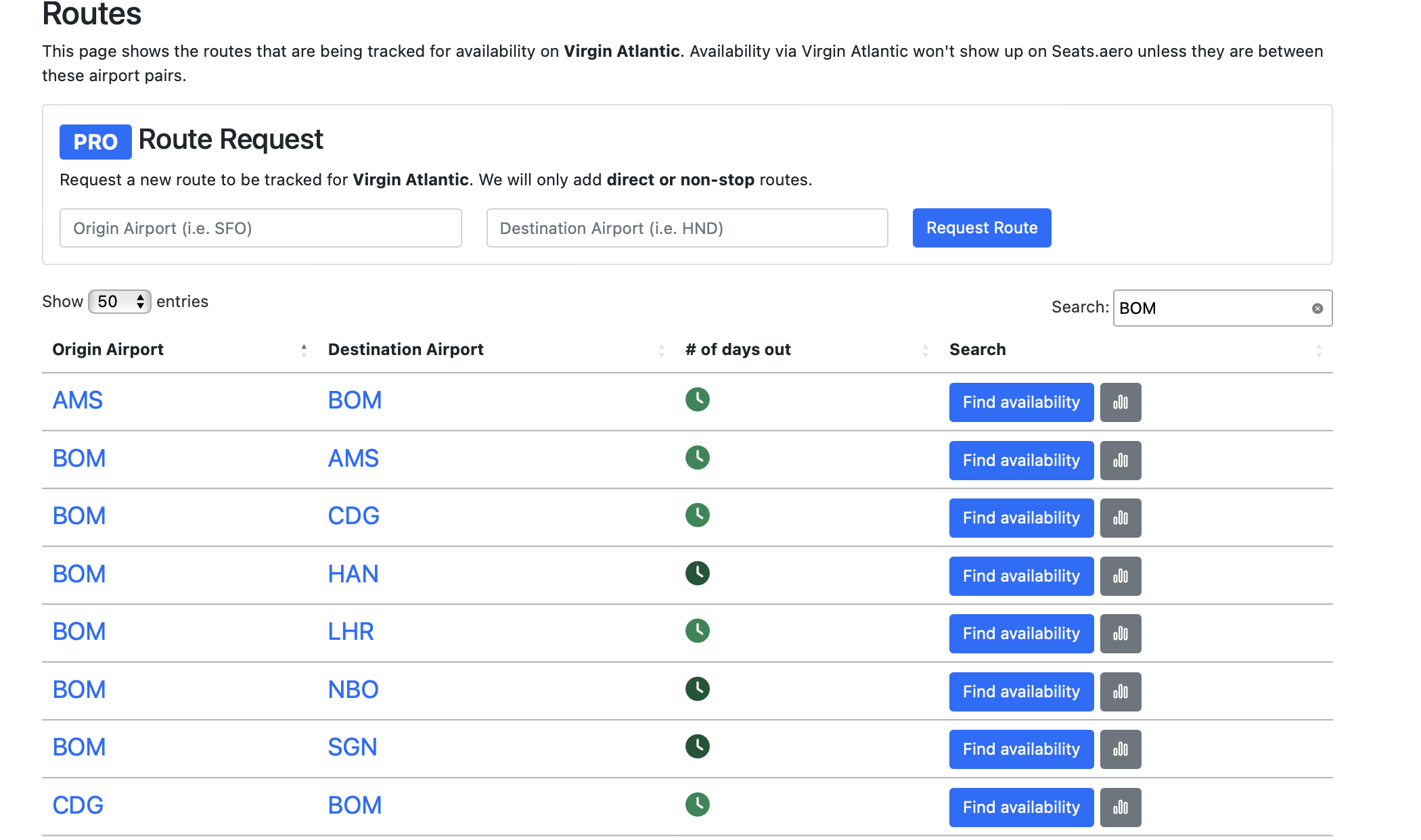Open CDG destination airport link

pos(353,516)
